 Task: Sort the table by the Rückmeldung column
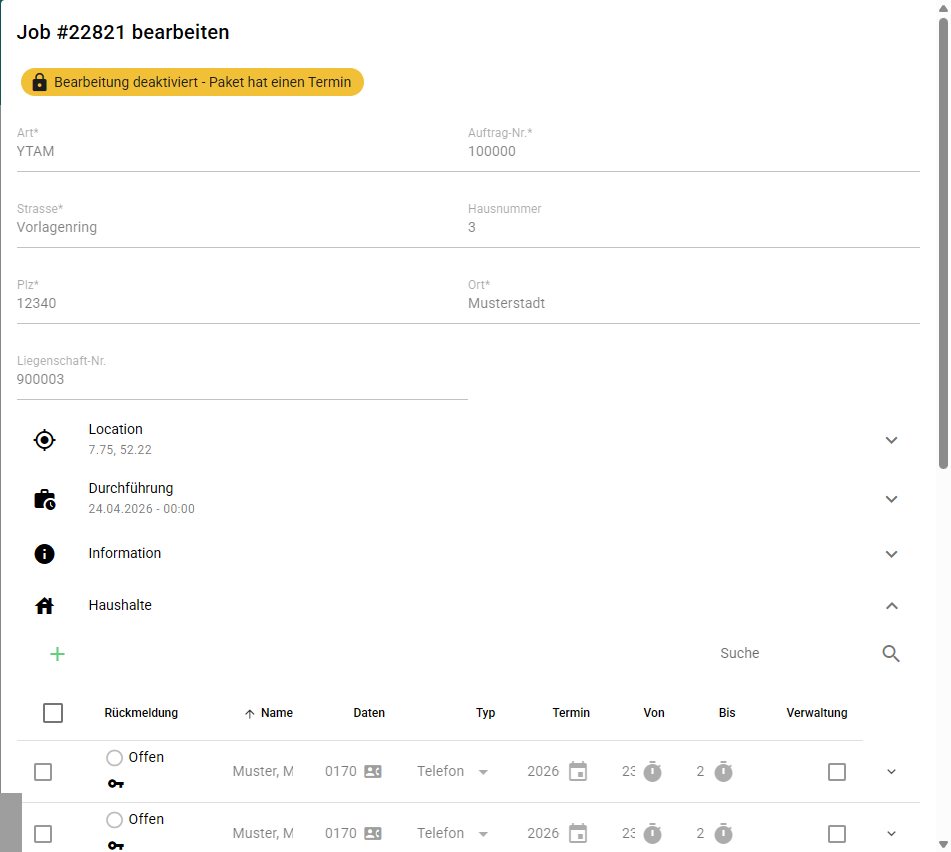point(141,713)
